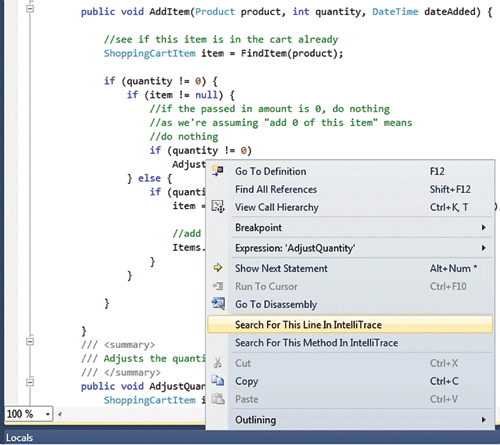This screenshot has height=445, width=500.
Task: Click the Alt+Num * shortcut label
Action: pos(453,268)
